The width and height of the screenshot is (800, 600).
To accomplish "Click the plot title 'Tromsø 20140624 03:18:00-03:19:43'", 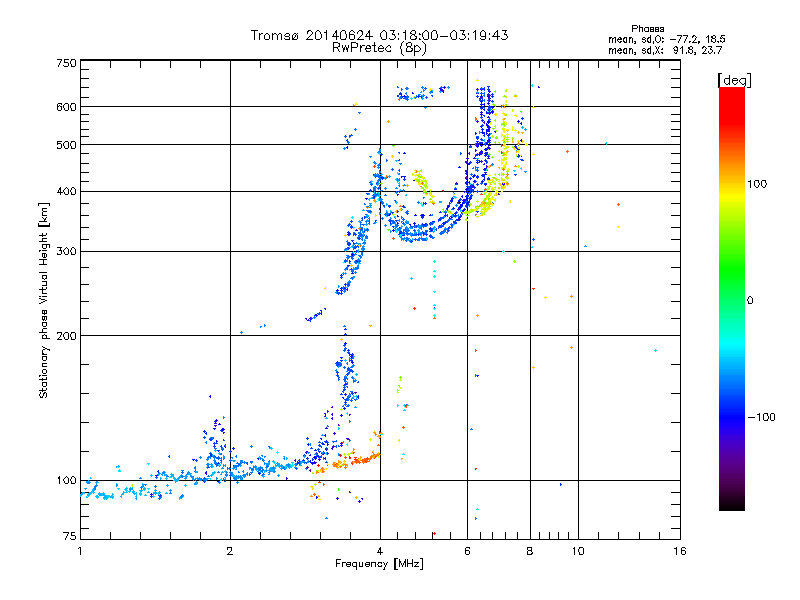I will 379,35.
